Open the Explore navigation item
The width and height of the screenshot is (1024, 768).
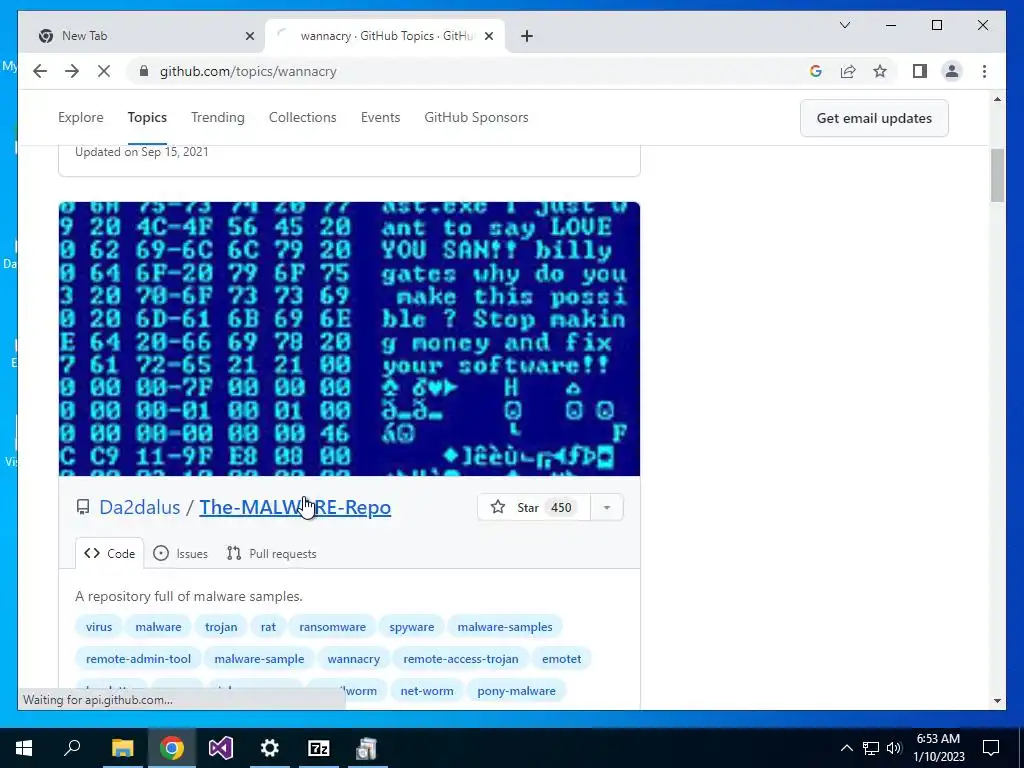[80, 118]
